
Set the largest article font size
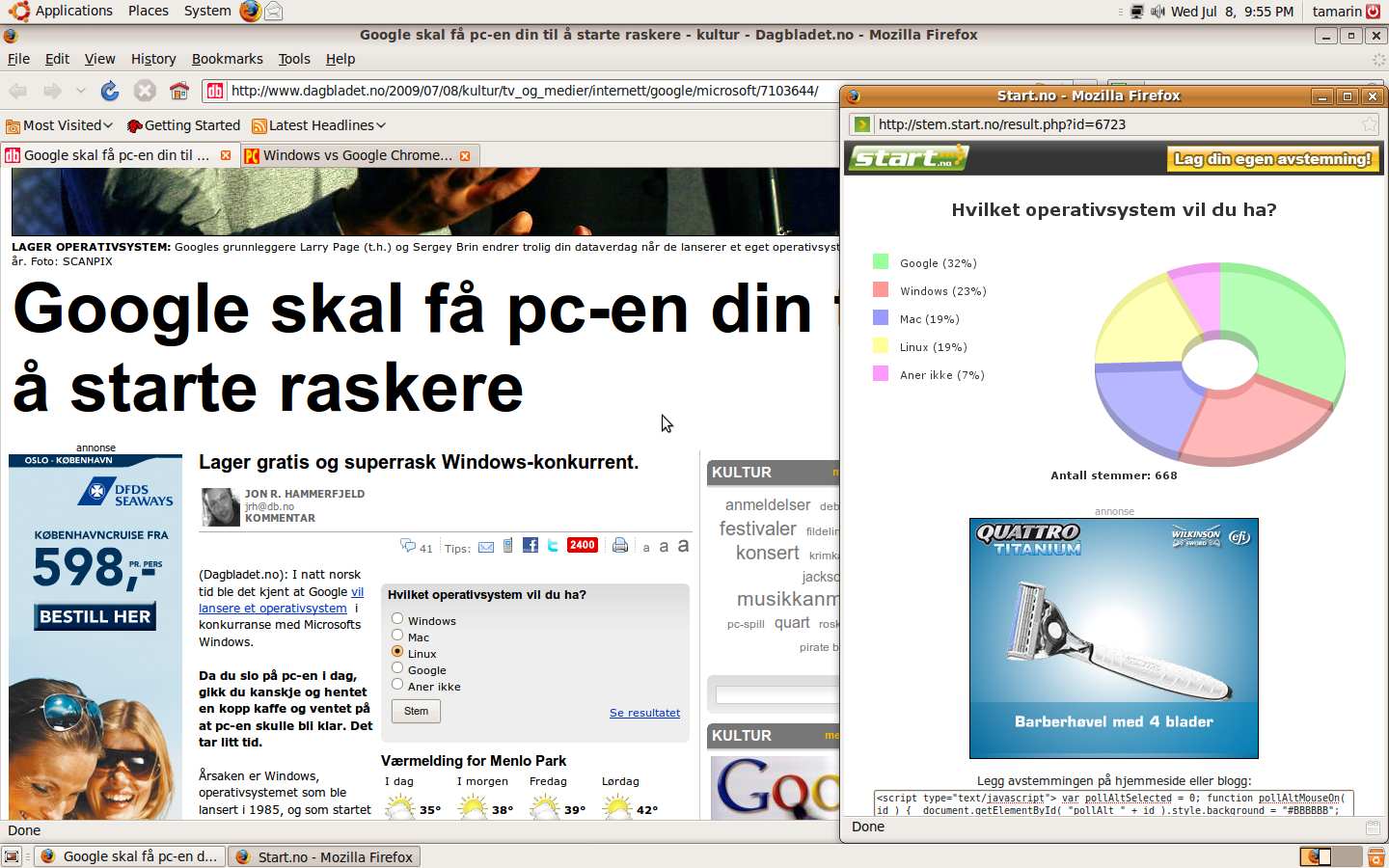683,545
